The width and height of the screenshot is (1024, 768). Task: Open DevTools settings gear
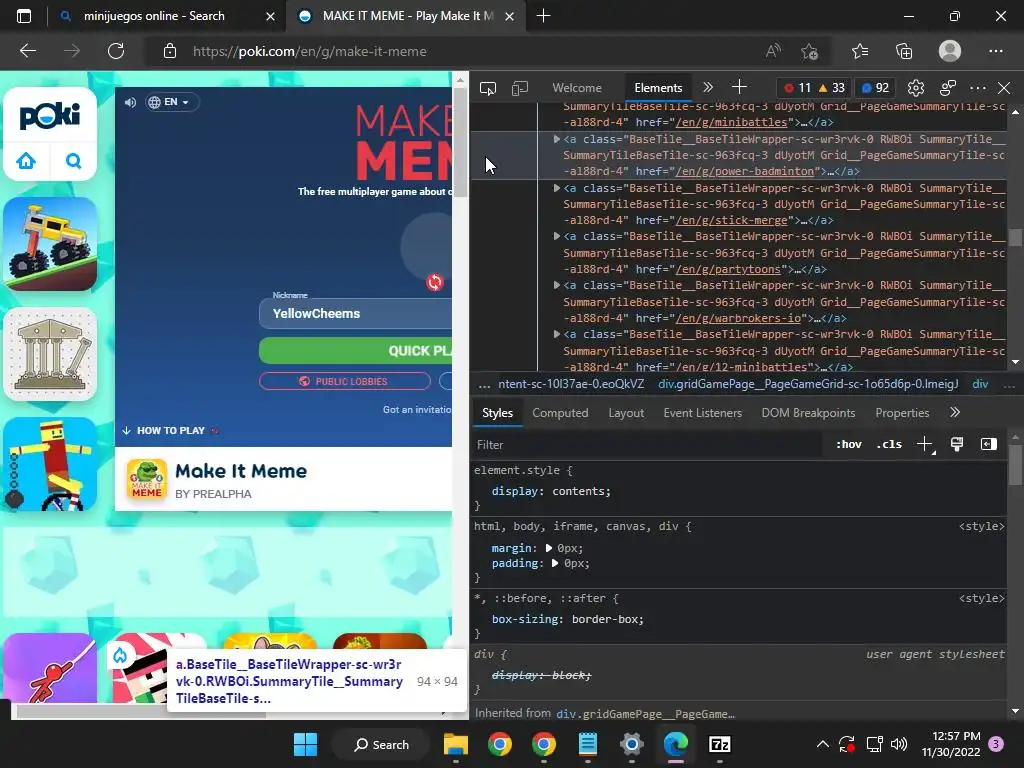[916, 88]
